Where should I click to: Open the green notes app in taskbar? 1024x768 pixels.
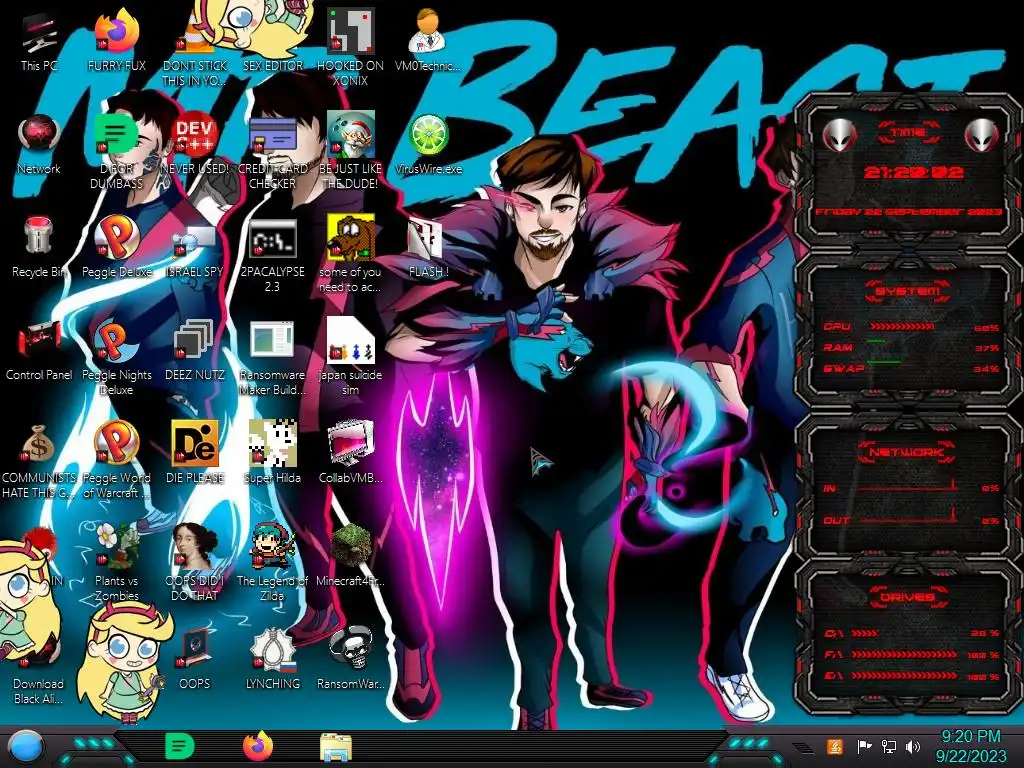(x=179, y=746)
